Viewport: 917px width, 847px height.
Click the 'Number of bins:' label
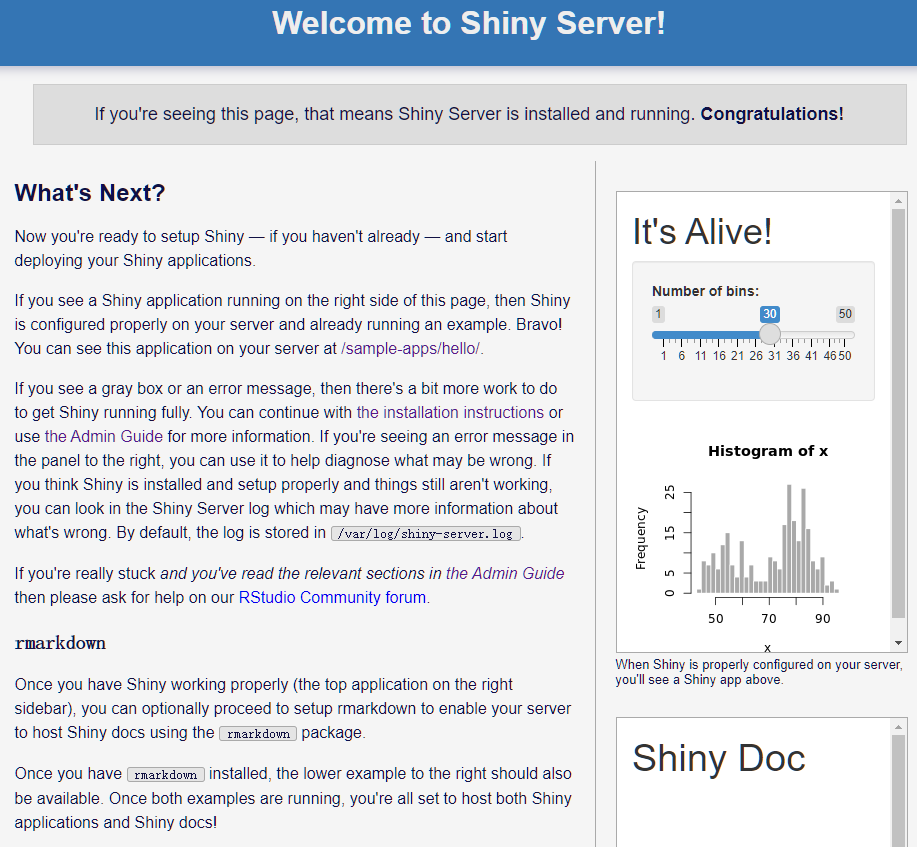tap(705, 291)
